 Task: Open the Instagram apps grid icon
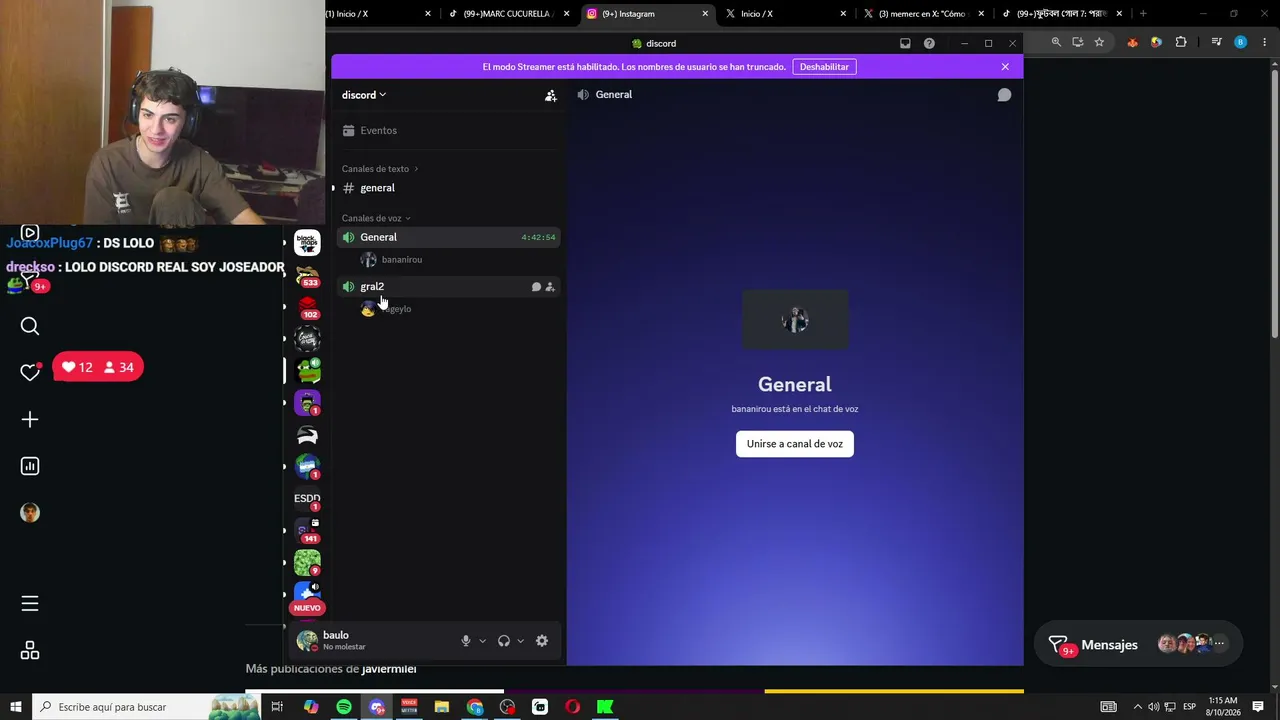(x=30, y=651)
